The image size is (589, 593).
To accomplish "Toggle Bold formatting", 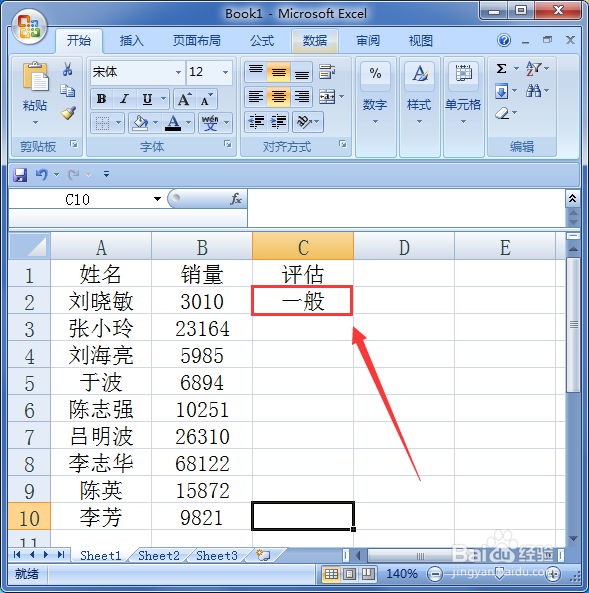I will pyautogui.click(x=101, y=99).
